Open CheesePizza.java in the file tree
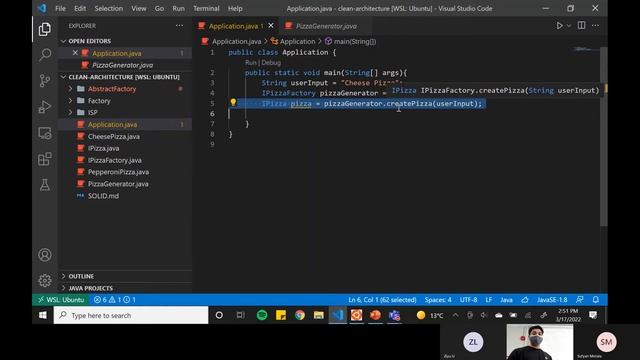Viewport: 640px width, 360px height. click(125, 136)
